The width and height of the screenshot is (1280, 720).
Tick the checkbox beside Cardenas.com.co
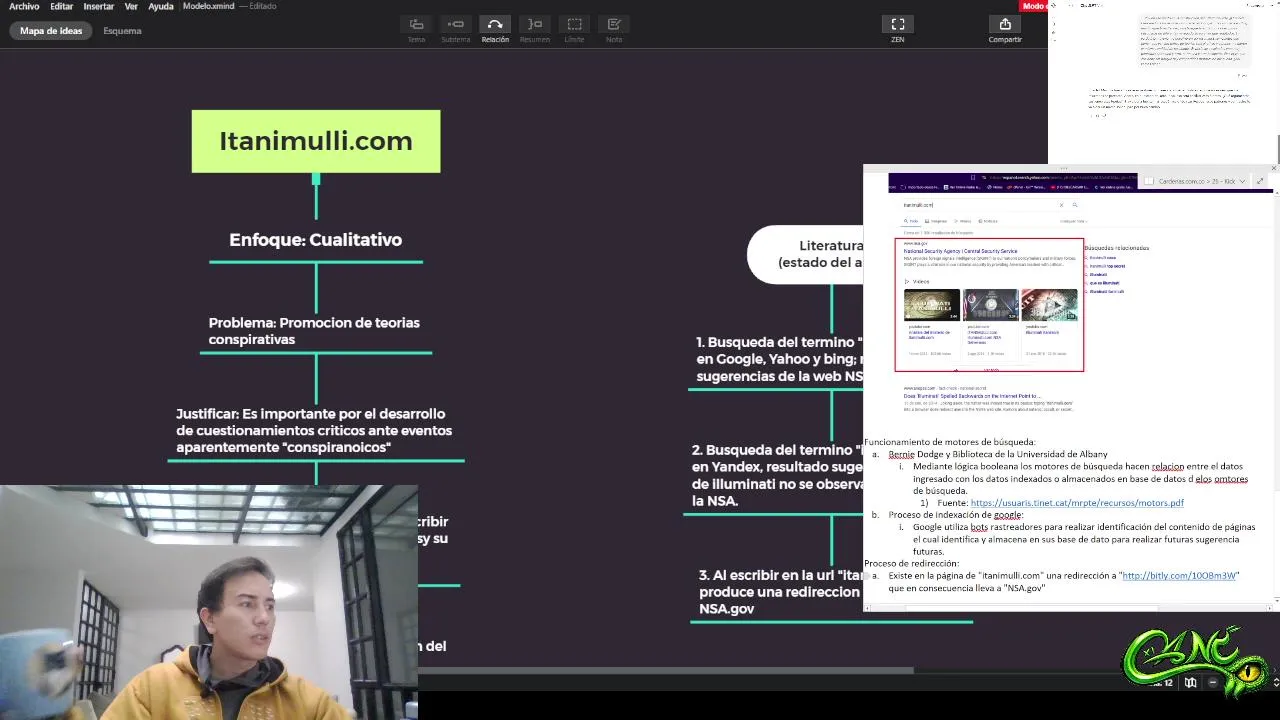[x=1149, y=181]
